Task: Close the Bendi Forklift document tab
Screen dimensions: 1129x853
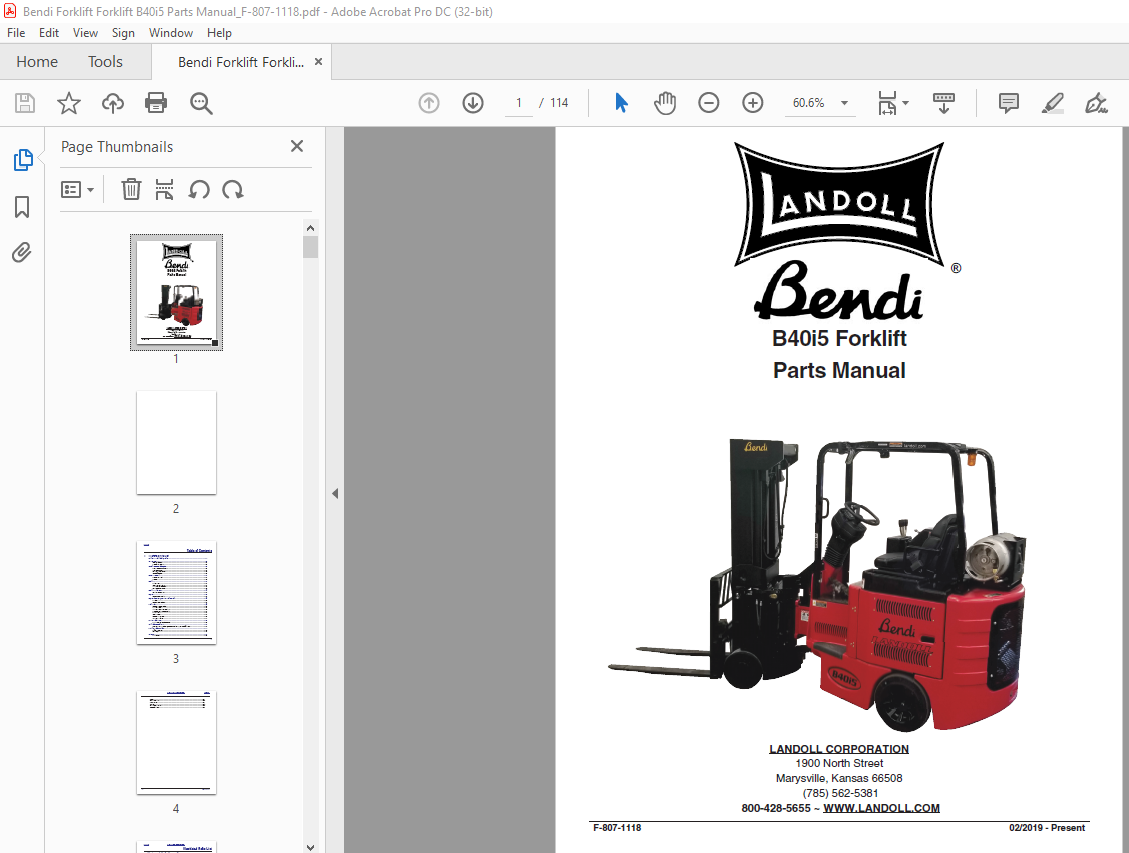Action: 318,61
